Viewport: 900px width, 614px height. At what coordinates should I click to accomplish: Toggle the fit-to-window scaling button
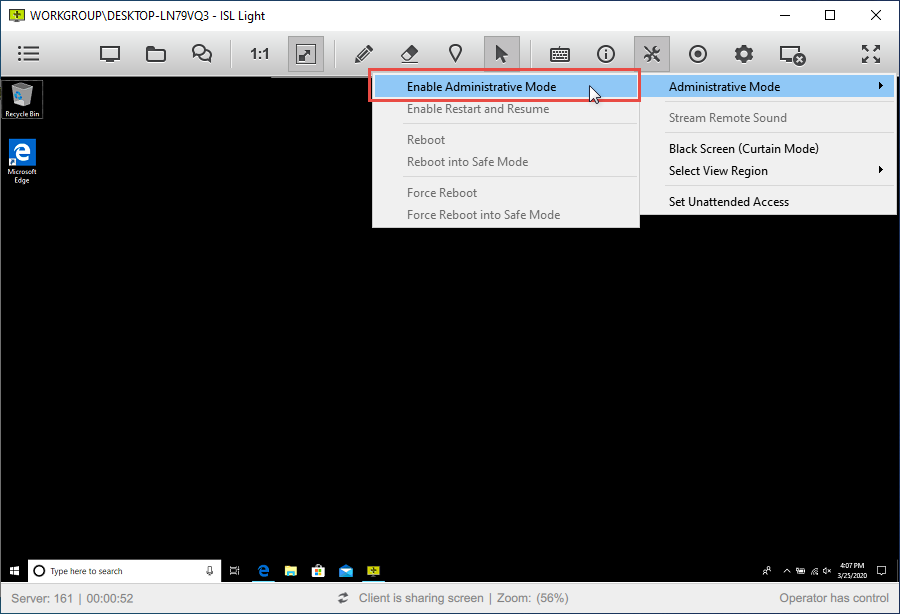coord(306,54)
